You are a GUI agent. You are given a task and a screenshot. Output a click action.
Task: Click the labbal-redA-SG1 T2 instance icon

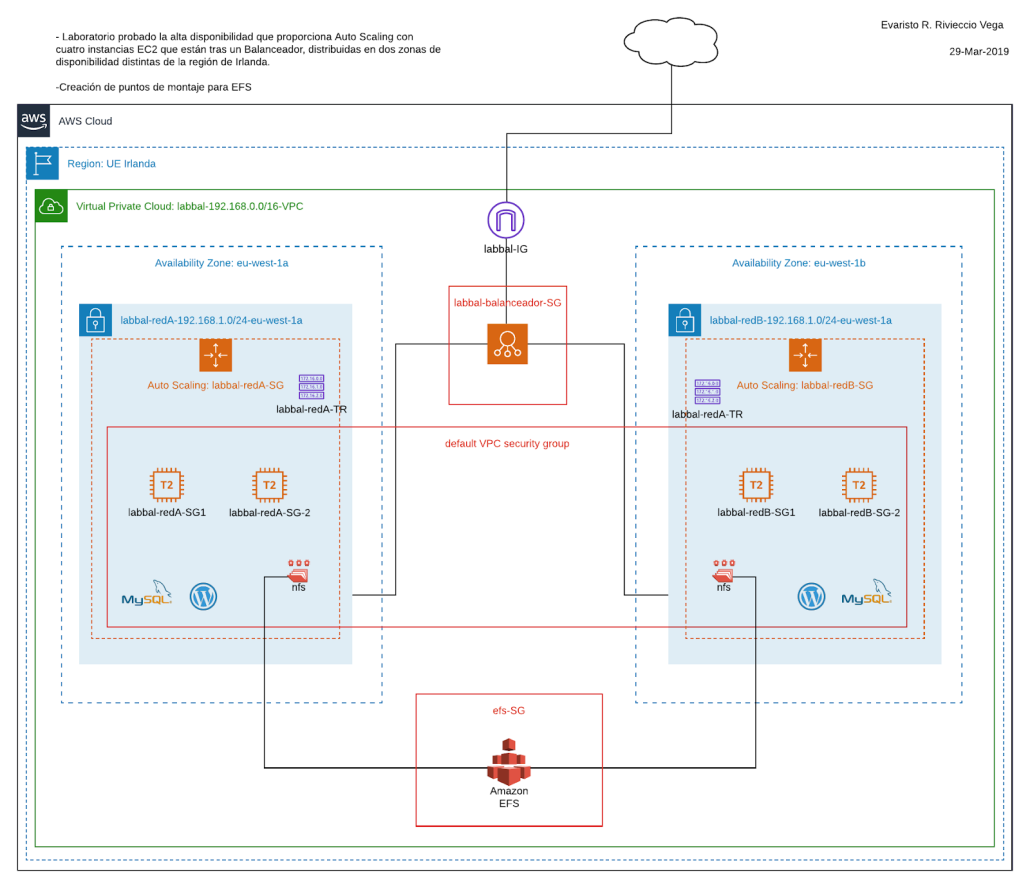166,485
